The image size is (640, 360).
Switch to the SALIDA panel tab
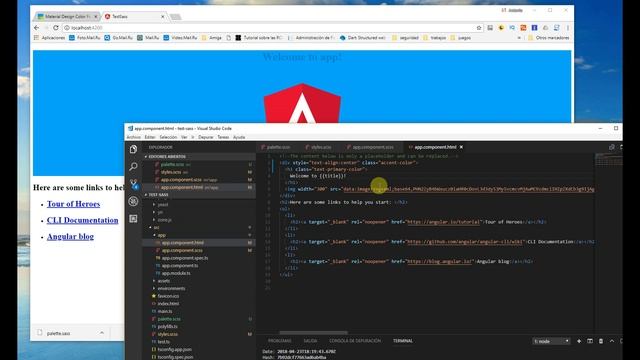310,341
